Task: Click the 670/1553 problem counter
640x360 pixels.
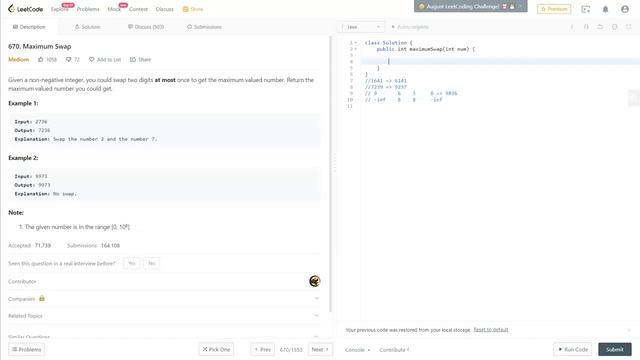Action: tap(291, 350)
